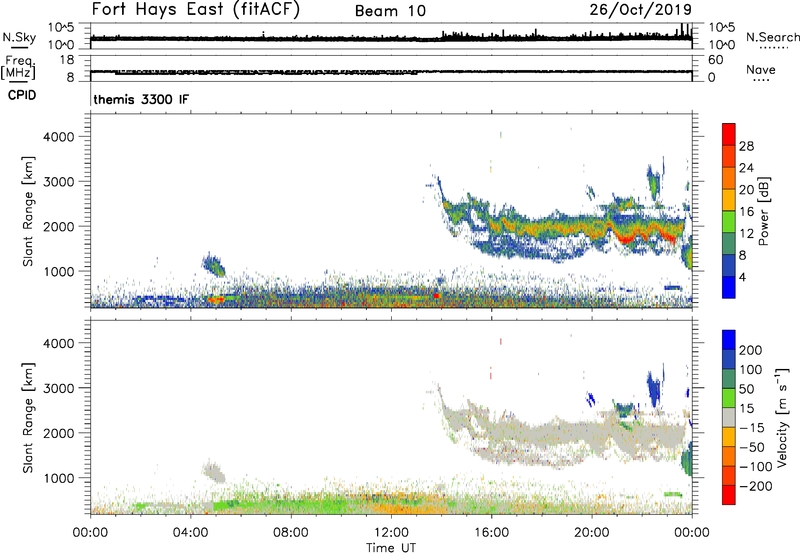Click '2000' tick on the power panel axis
This screenshot has width=800, height=554.
tap(59, 226)
